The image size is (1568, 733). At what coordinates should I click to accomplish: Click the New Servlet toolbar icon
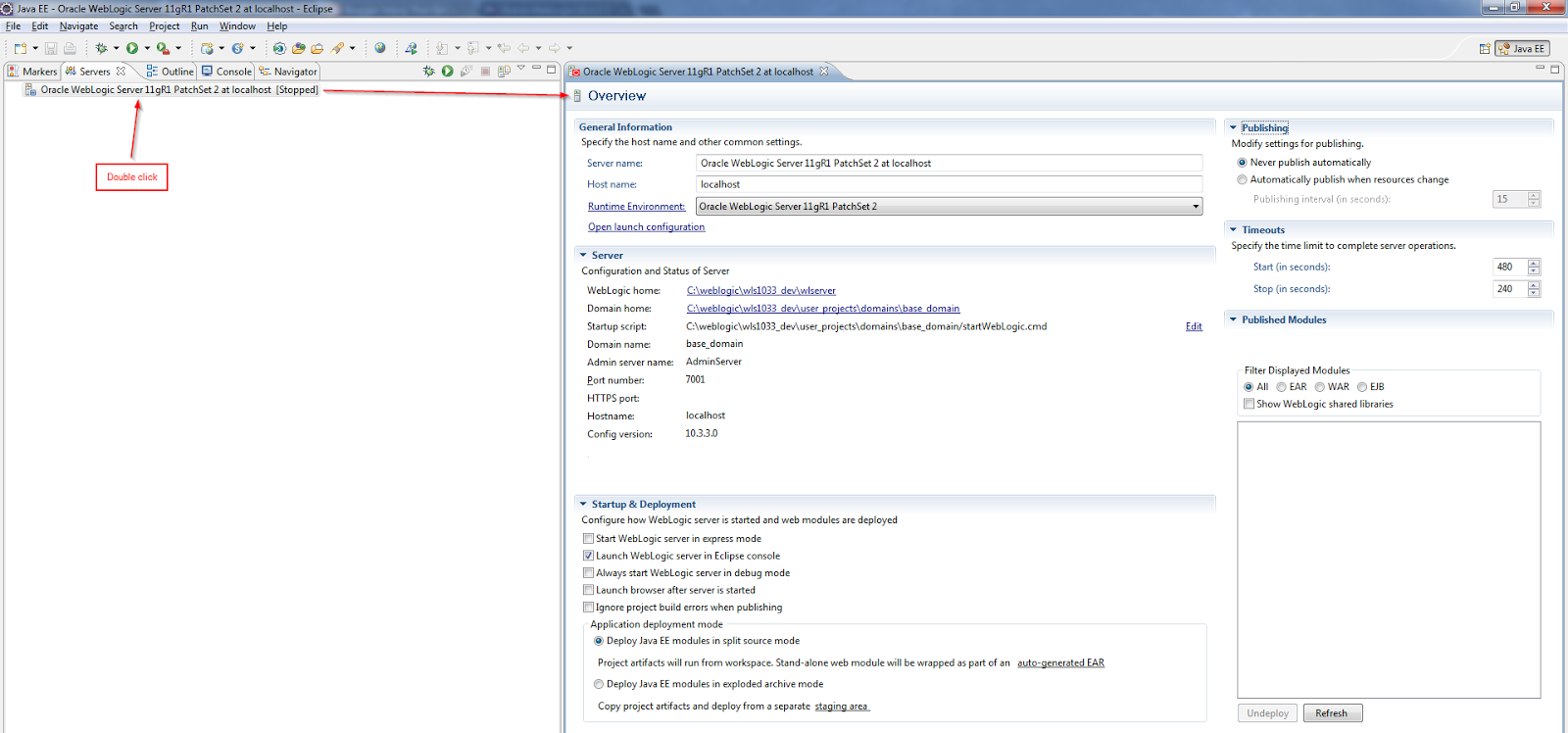(x=237, y=48)
